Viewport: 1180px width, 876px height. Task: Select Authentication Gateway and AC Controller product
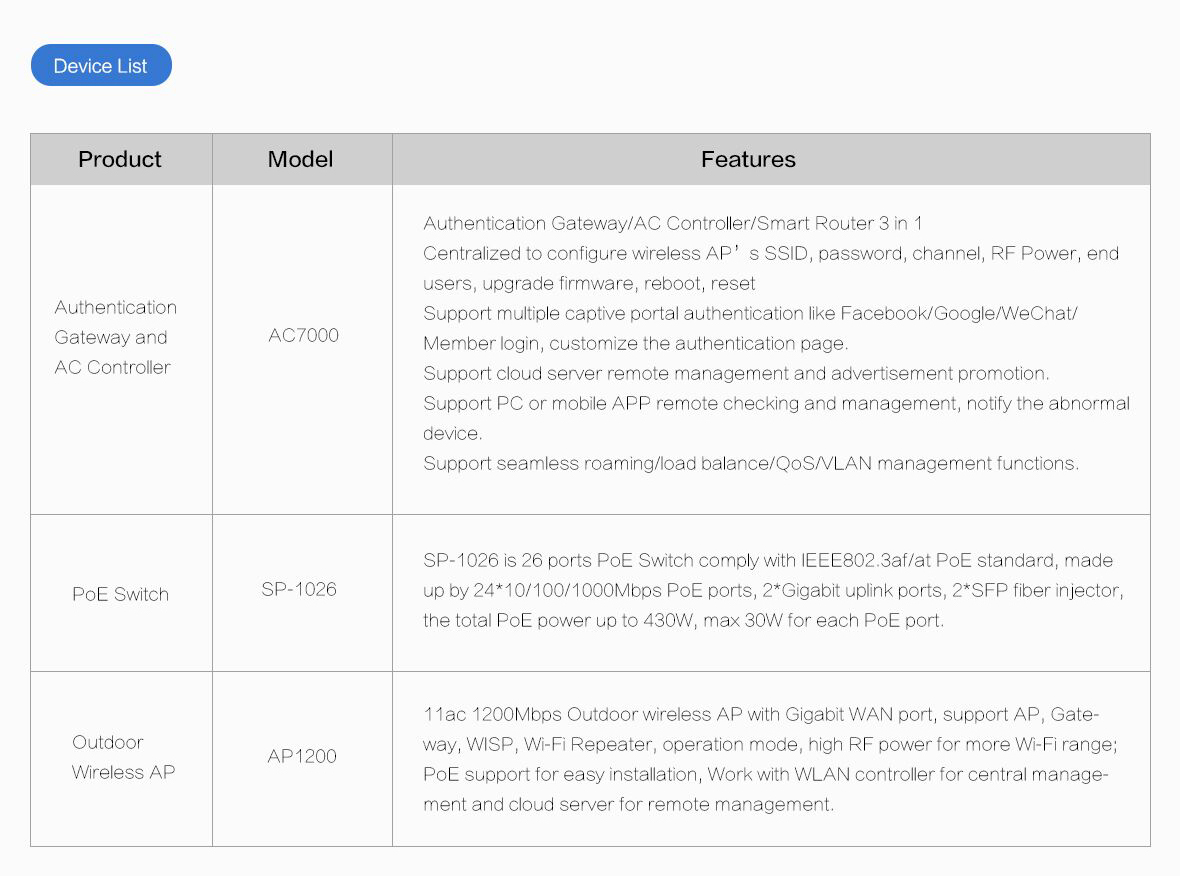115,337
